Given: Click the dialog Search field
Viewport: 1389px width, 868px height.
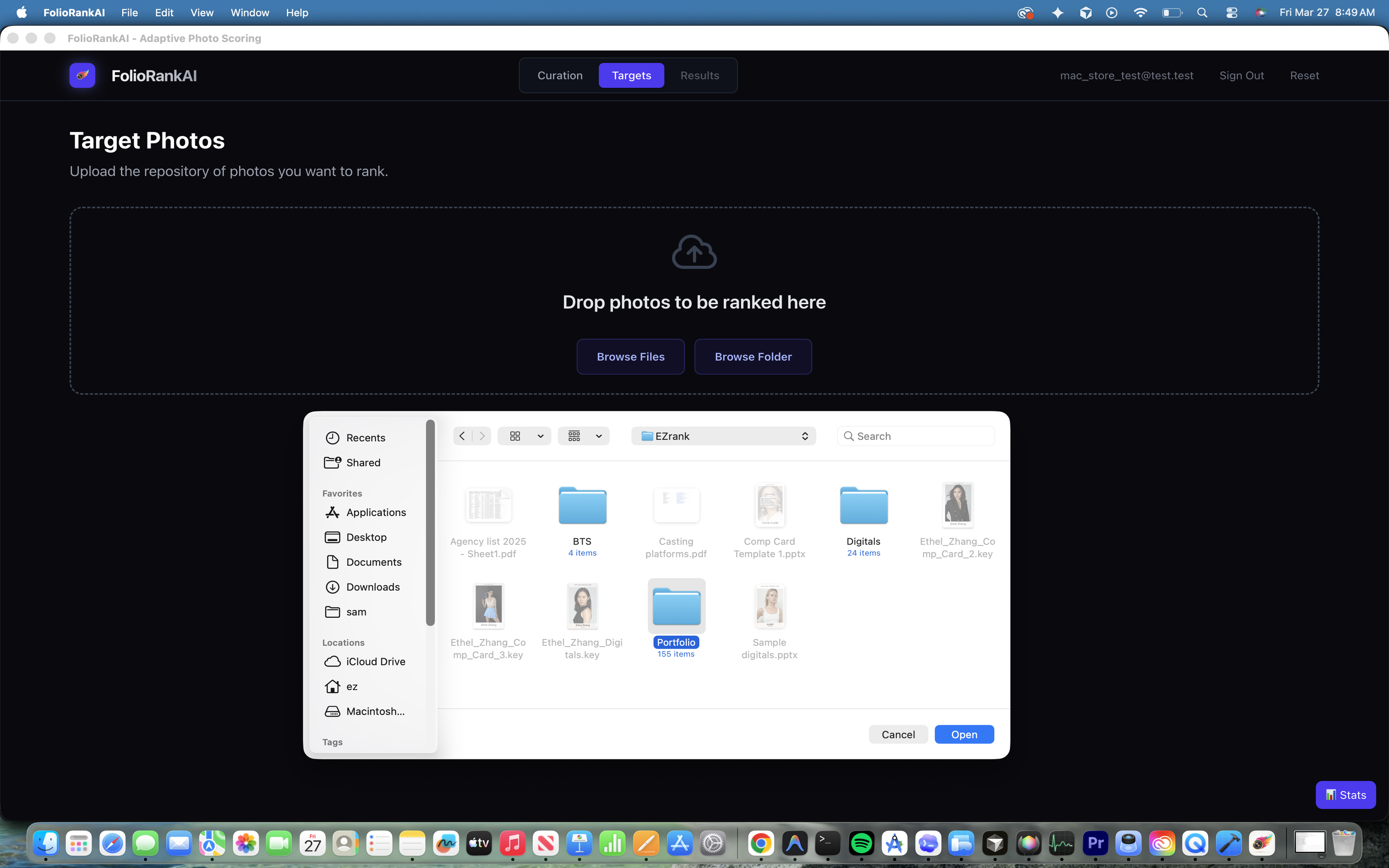Looking at the screenshot, I should point(916,436).
